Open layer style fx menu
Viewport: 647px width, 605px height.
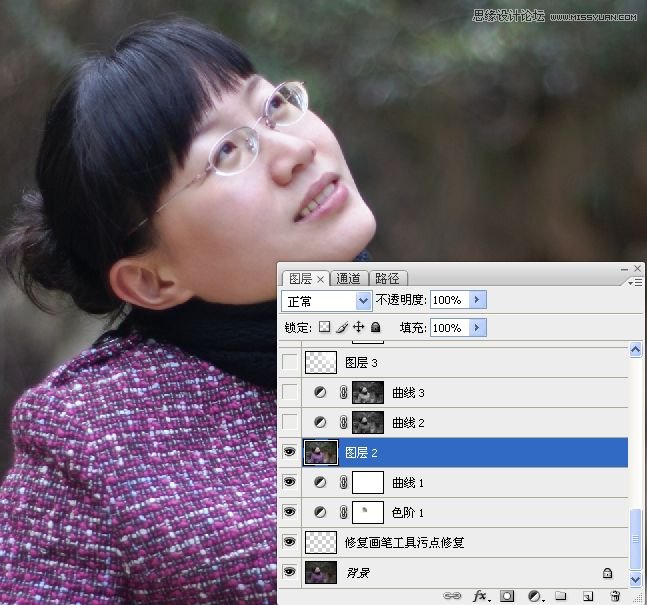[481, 596]
